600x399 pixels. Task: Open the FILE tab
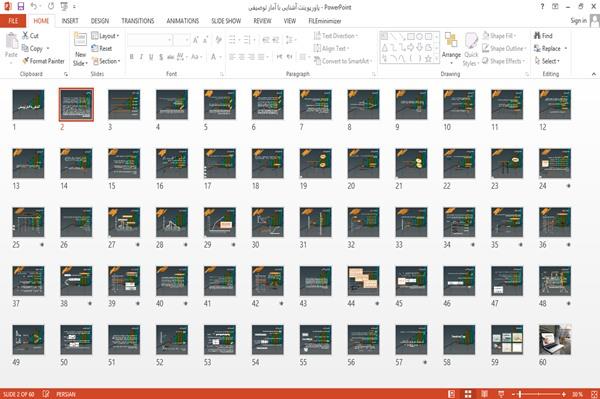coord(13,21)
